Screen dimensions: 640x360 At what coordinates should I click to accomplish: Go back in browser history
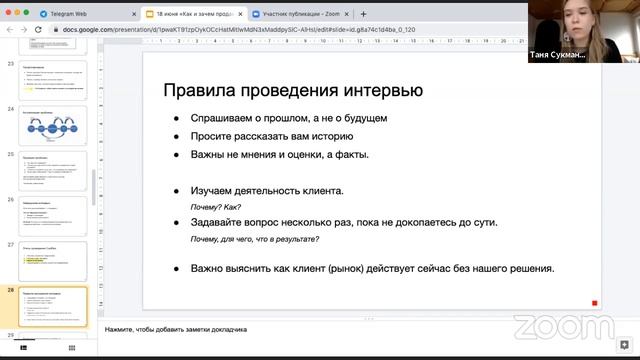pos(10,30)
